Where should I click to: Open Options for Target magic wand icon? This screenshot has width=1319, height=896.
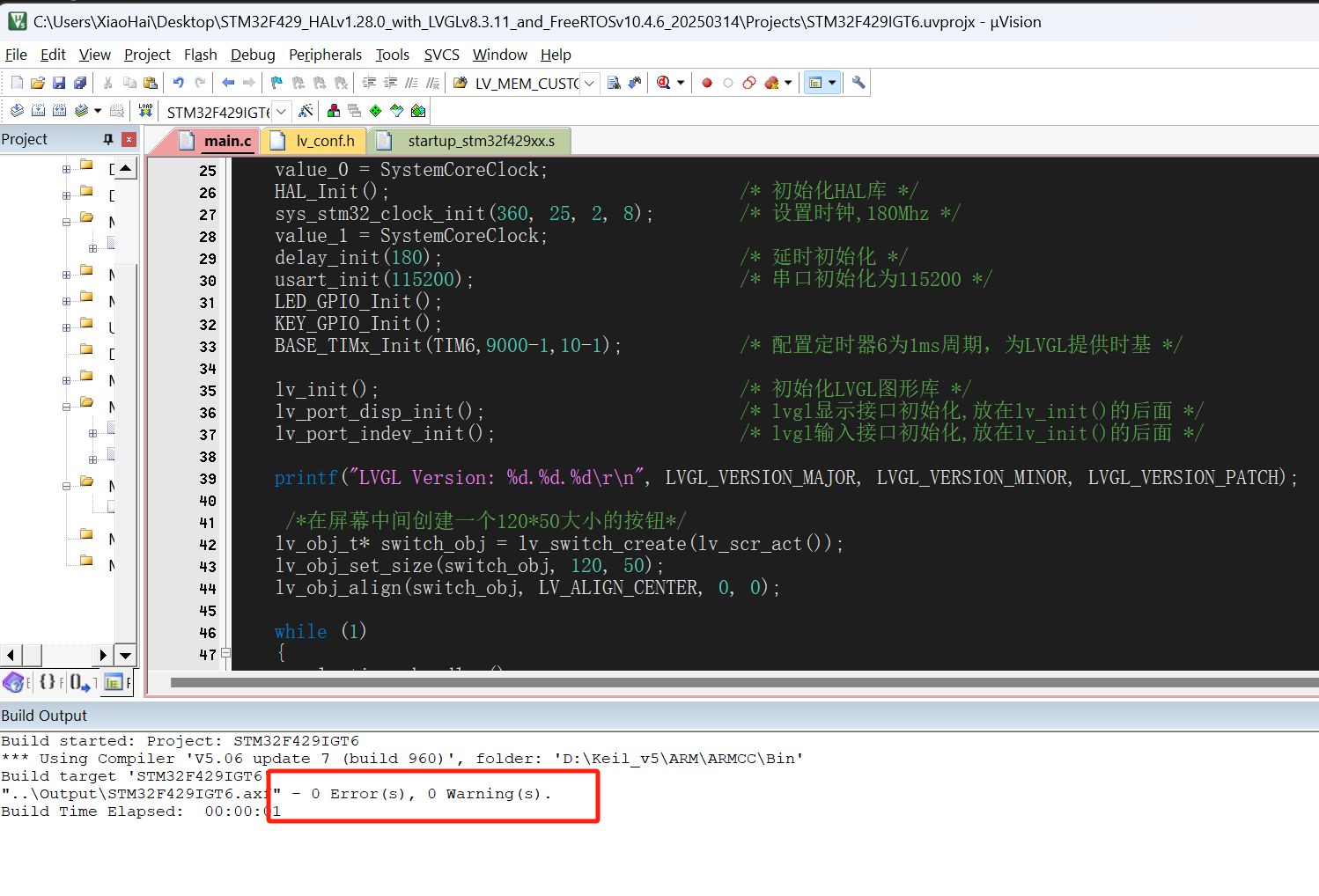pyautogui.click(x=306, y=111)
